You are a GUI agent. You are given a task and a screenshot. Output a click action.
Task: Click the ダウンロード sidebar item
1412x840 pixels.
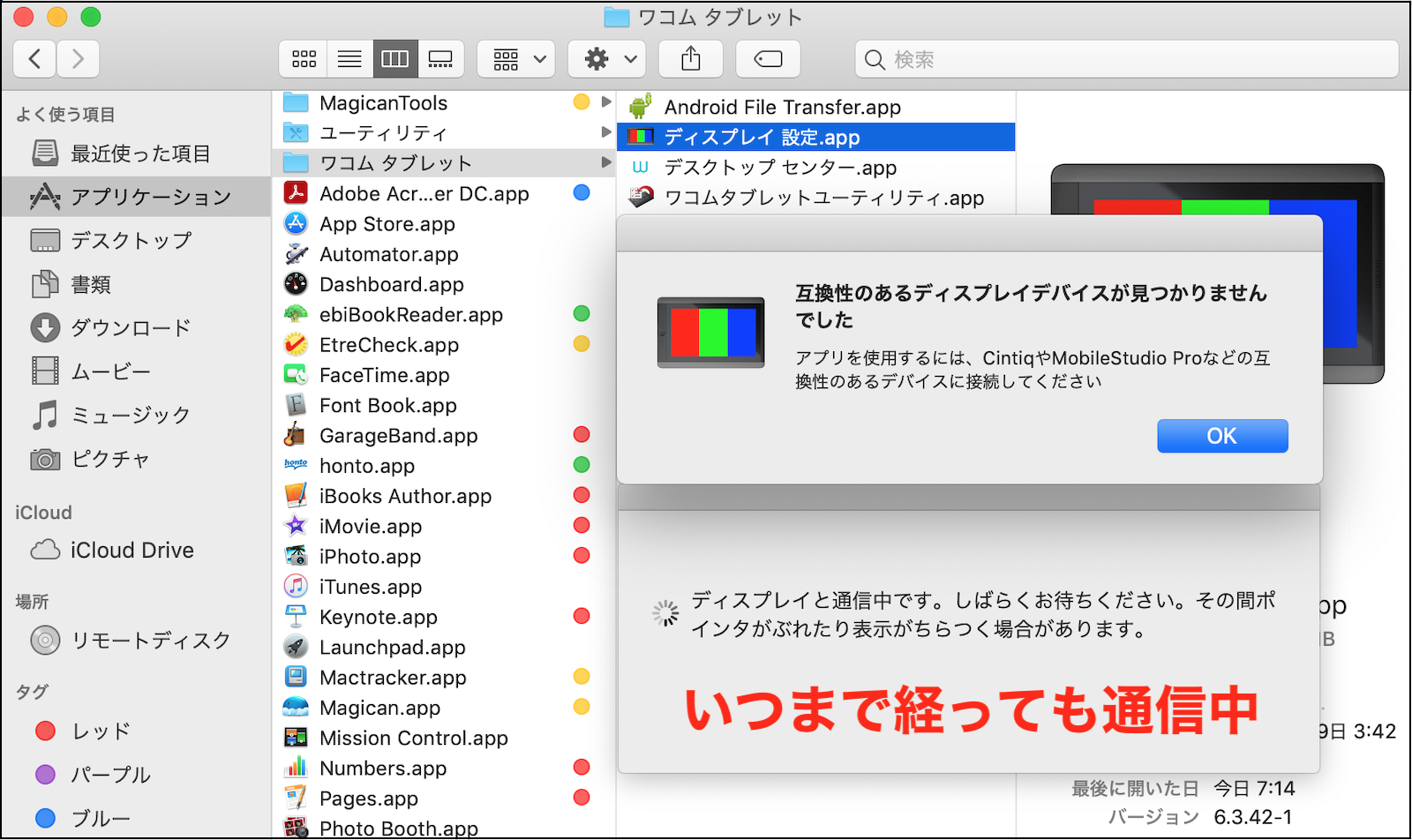click(x=130, y=328)
